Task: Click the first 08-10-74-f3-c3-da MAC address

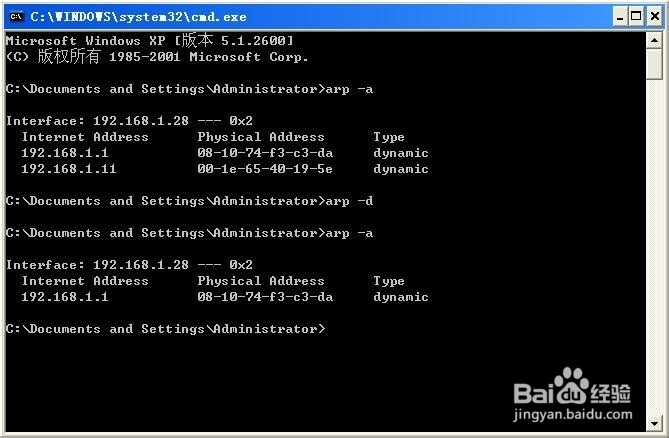Action: coord(265,153)
